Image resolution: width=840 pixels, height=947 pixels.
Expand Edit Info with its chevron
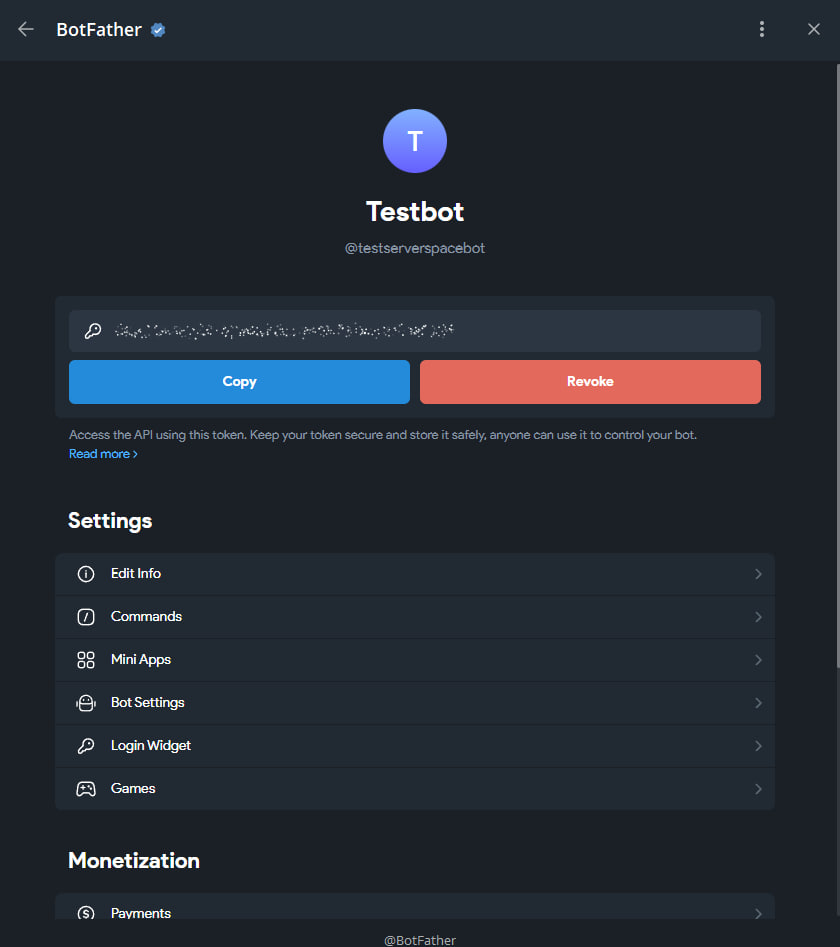(x=758, y=574)
